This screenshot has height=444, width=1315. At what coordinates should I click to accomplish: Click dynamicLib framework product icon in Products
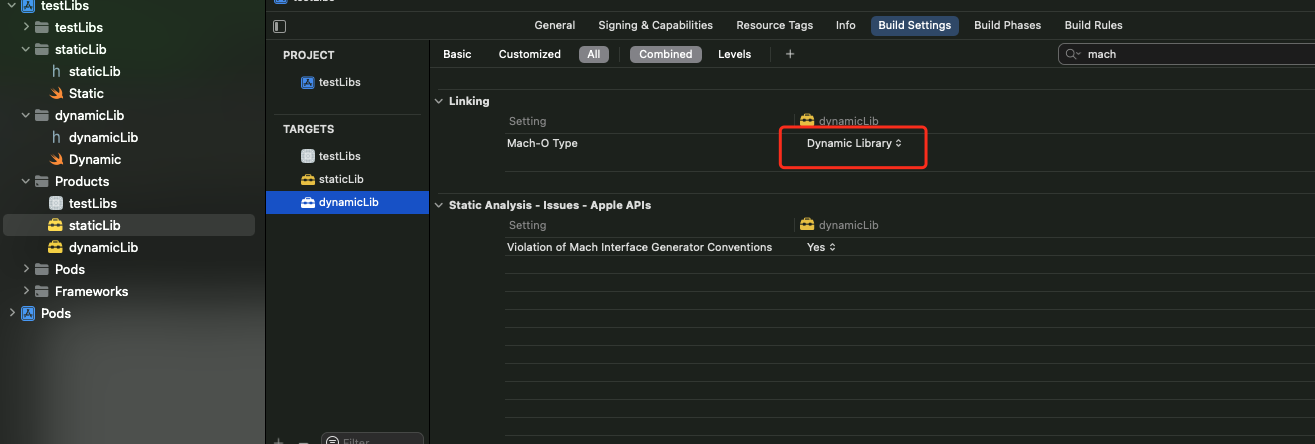[56, 247]
